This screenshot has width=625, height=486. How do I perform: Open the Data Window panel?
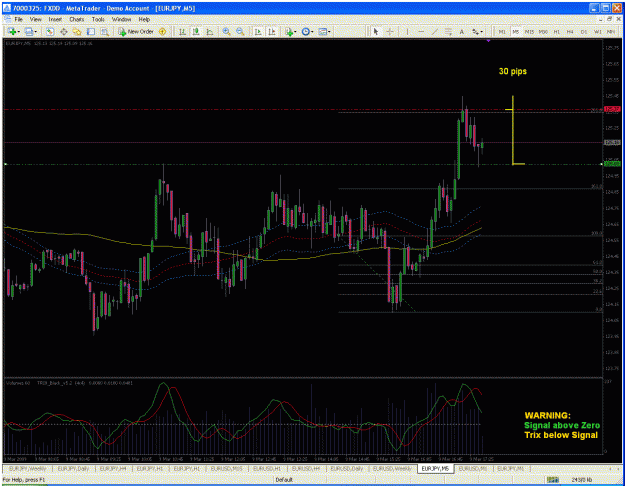pyautogui.click(x=63, y=31)
